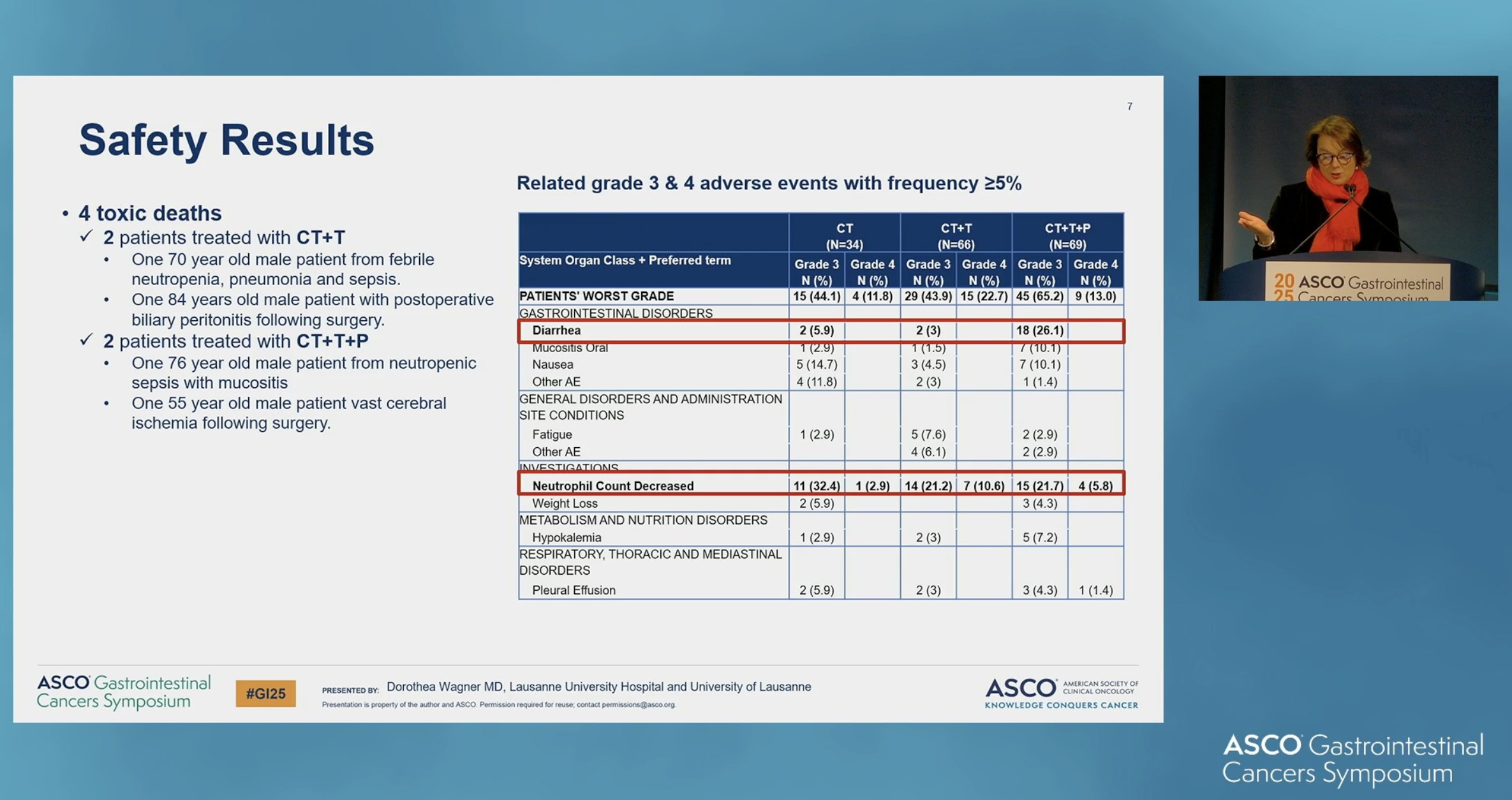Click the #GI25 hashtag badge
This screenshot has width=1512, height=800.
(265, 693)
